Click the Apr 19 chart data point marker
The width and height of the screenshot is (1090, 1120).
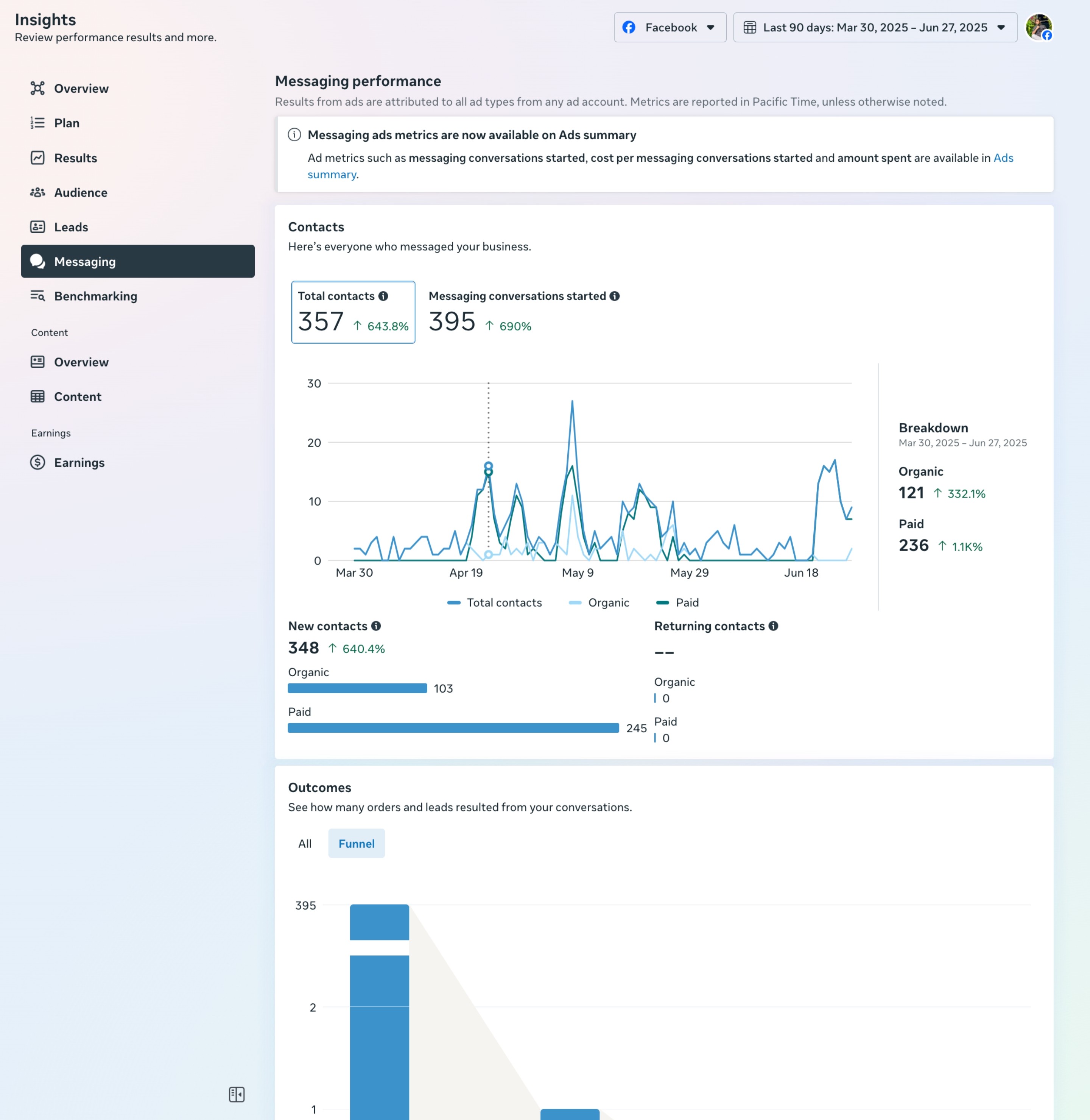point(488,466)
